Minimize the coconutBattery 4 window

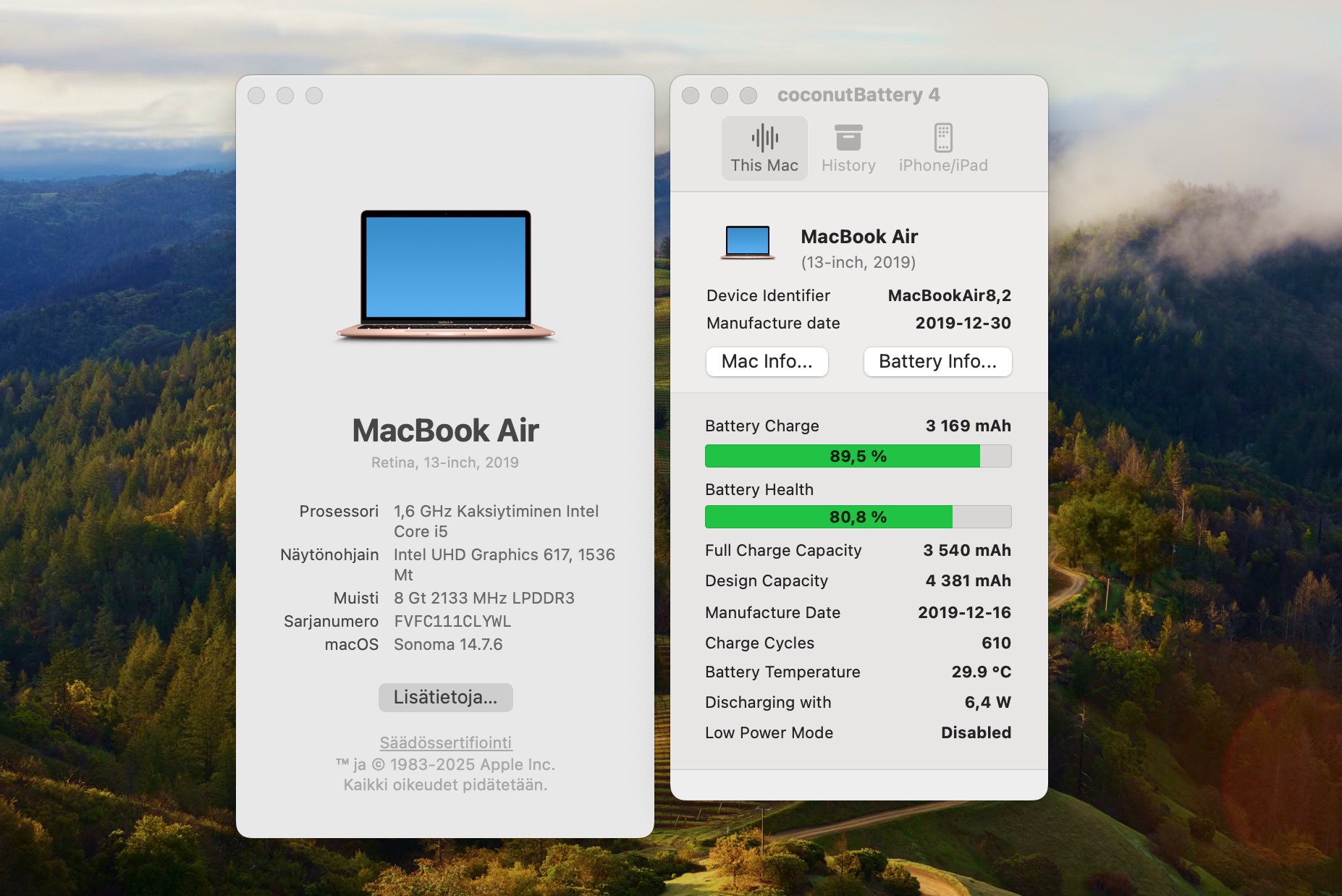click(719, 96)
